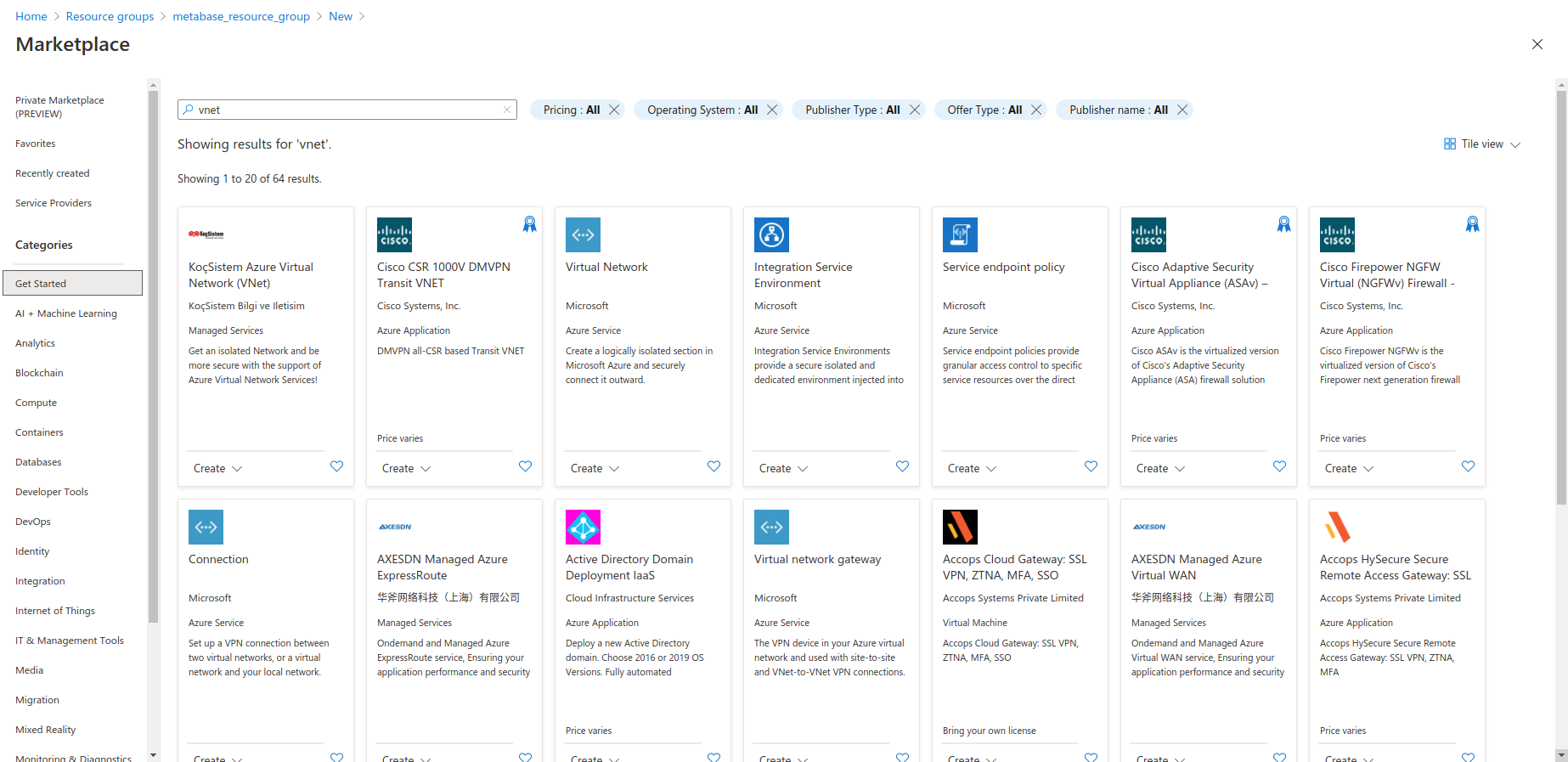Open Private Marketplace (PREVIEW)
This screenshot has width=1568, height=762.
[x=59, y=107]
